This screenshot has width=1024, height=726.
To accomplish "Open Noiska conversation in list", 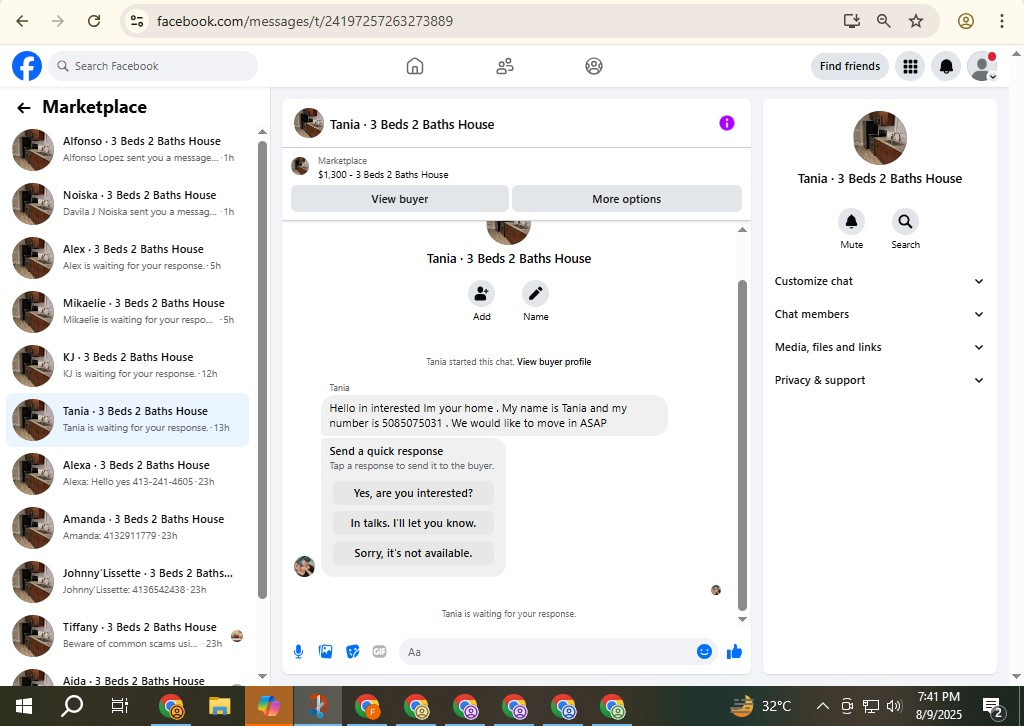I will click(127, 204).
